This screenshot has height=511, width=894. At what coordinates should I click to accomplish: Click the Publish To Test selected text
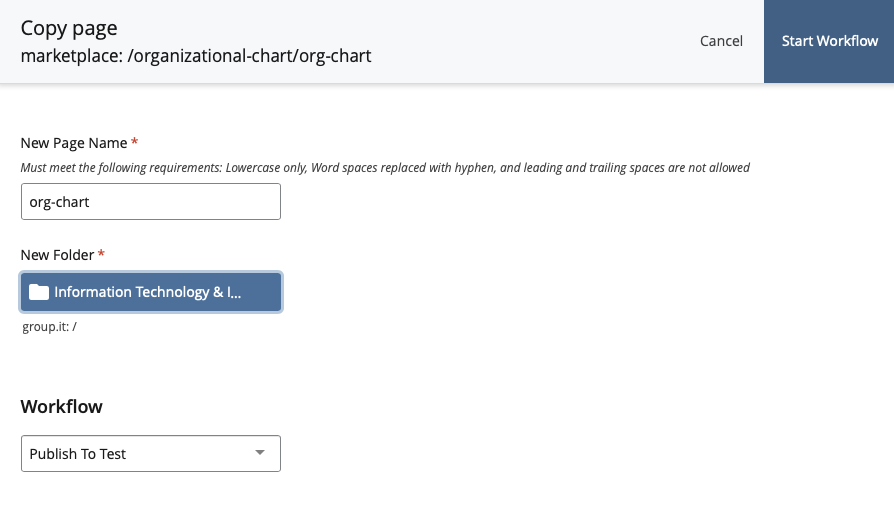[78, 454]
